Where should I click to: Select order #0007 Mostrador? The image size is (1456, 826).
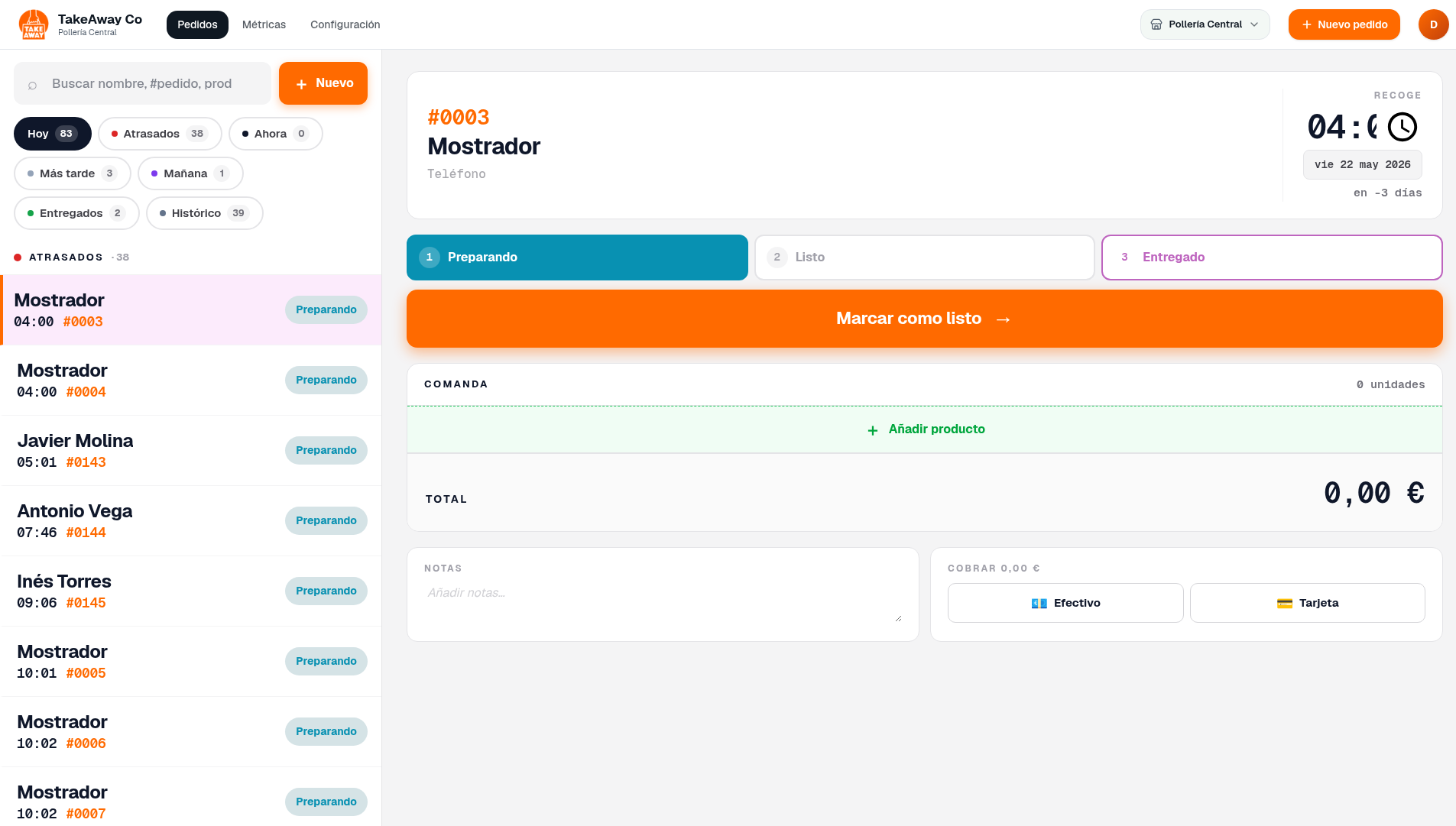(x=191, y=796)
